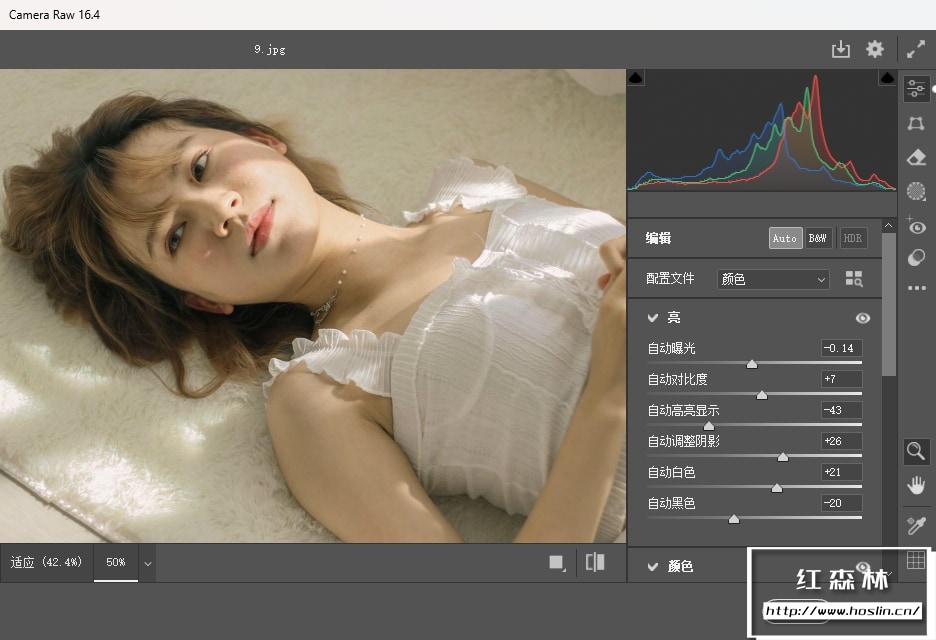Open Camera Raw preferences gear
Viewport: 936px width, 640px height.
coord(875,49)
